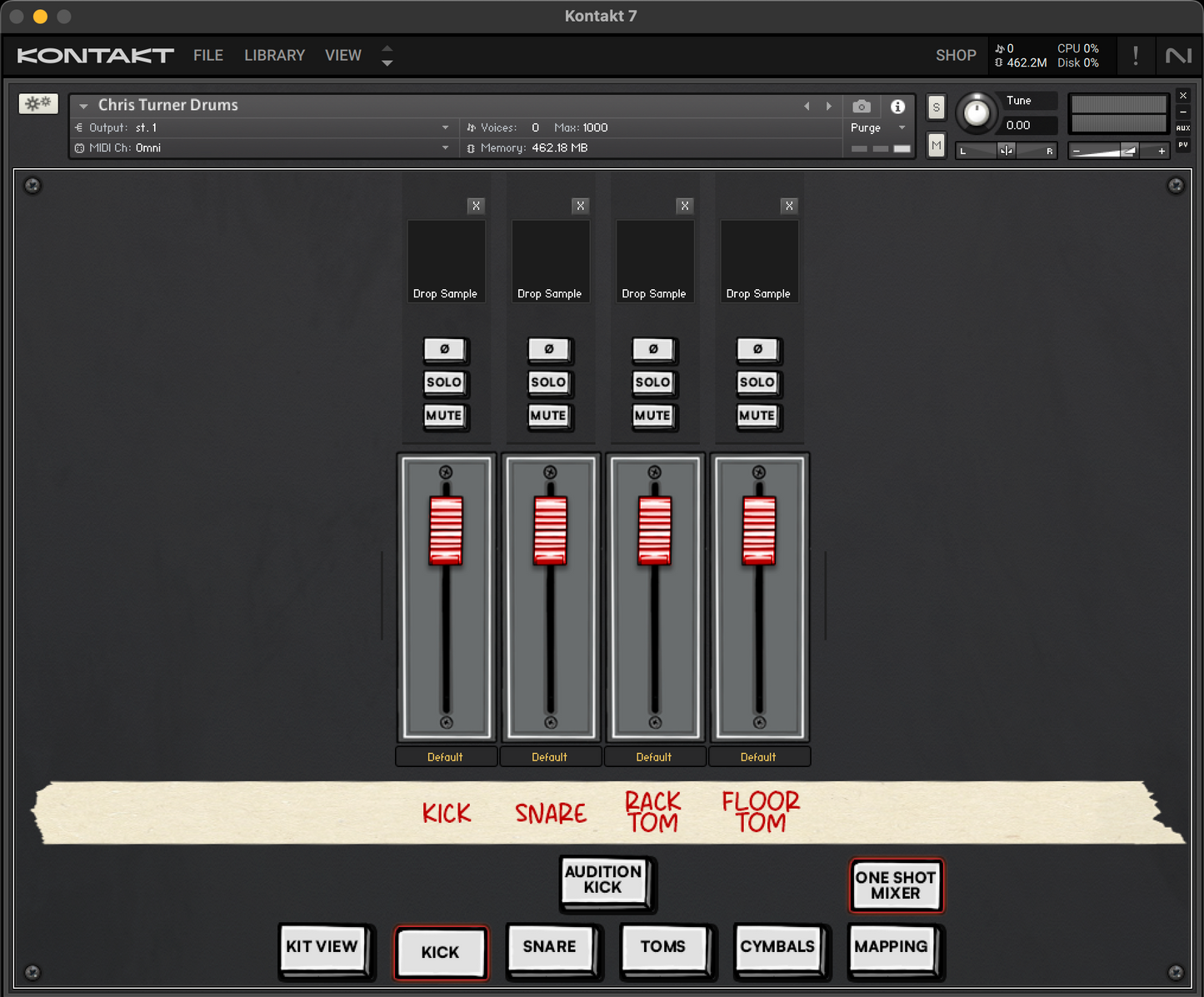The height and width of the screenshot is (997, 1204).
Task: Go to the next instrument preset arrow
Action: tap(828, 106)
